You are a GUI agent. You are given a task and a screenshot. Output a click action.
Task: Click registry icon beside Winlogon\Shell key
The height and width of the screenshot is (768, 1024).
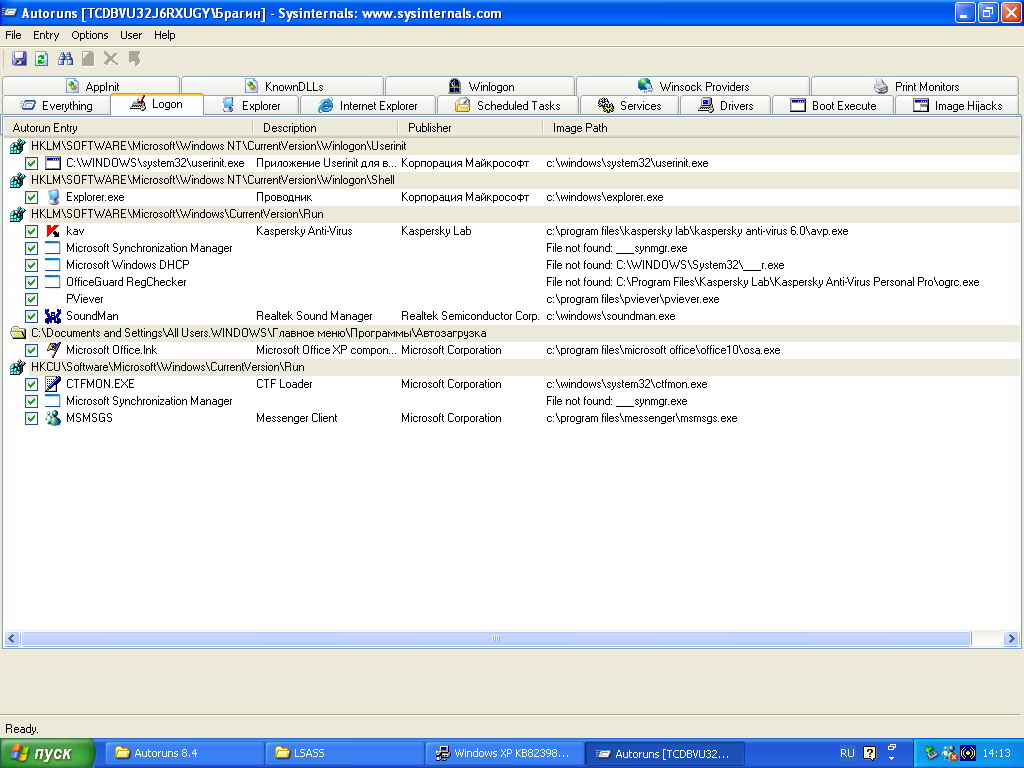point(18,180)
